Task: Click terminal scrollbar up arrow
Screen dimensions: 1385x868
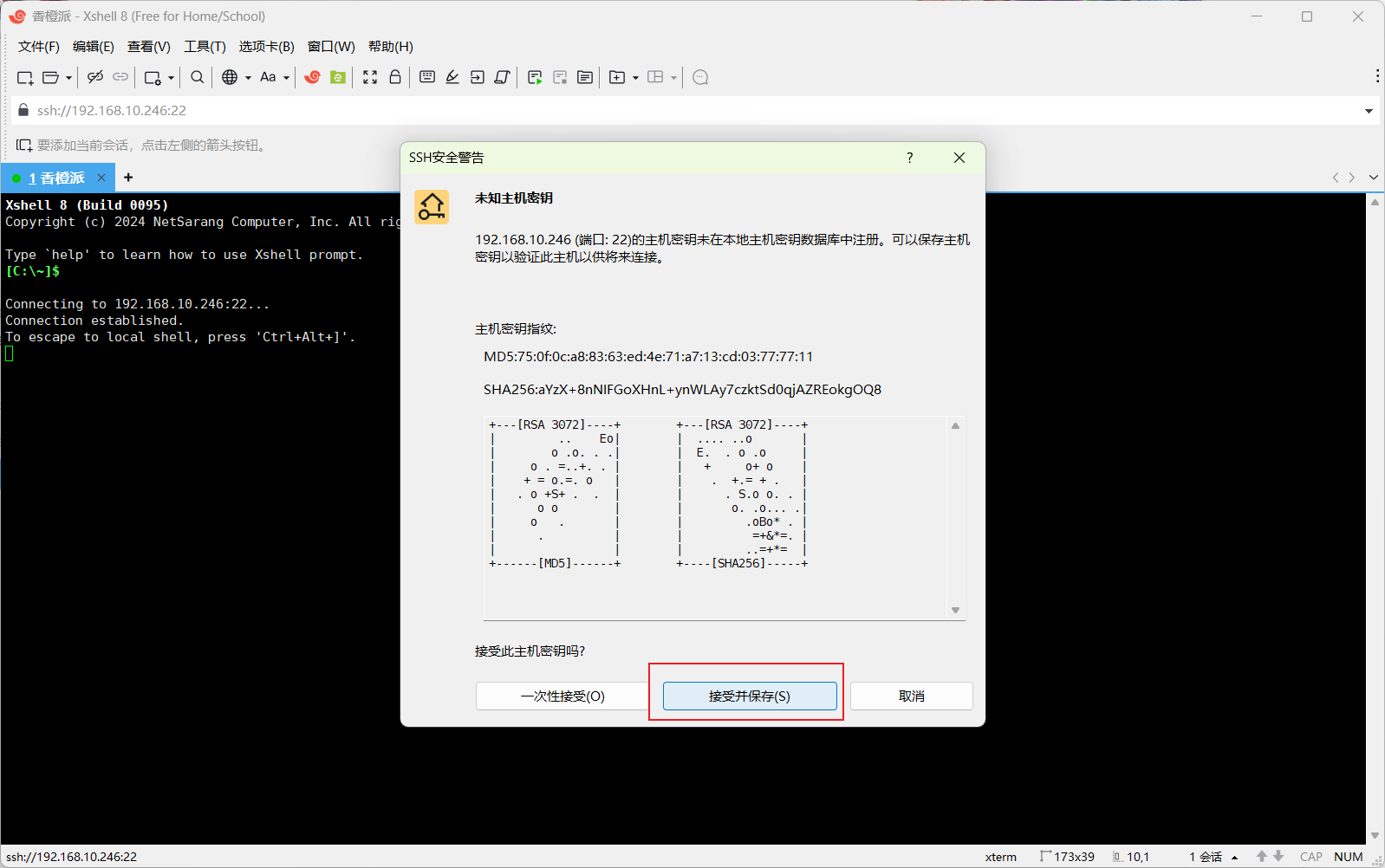Action: [1375, 202]
